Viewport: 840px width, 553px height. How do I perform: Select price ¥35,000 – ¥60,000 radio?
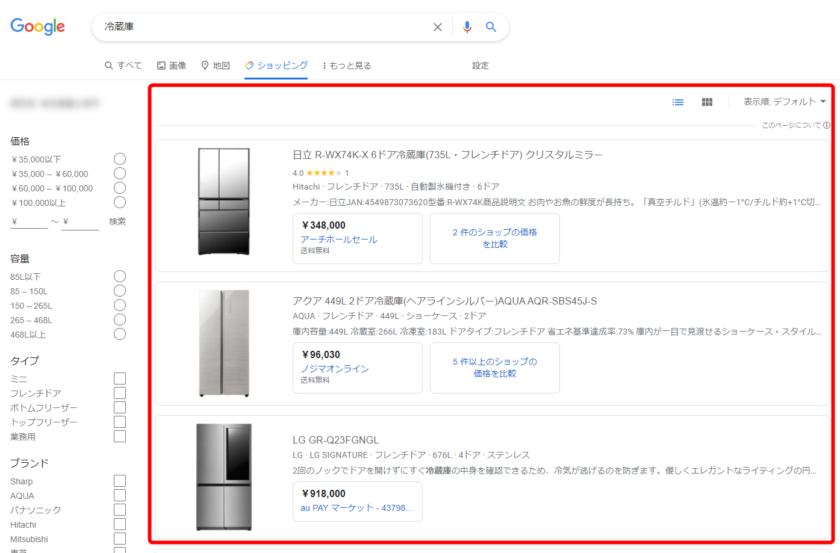pyautogui.click(x=120, y=174)
